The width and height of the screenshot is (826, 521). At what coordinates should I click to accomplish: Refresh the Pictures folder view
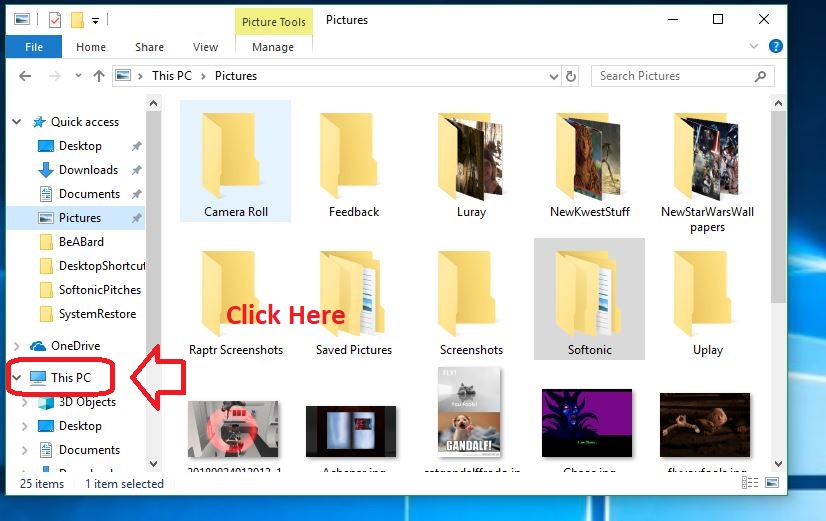point(571,76)
